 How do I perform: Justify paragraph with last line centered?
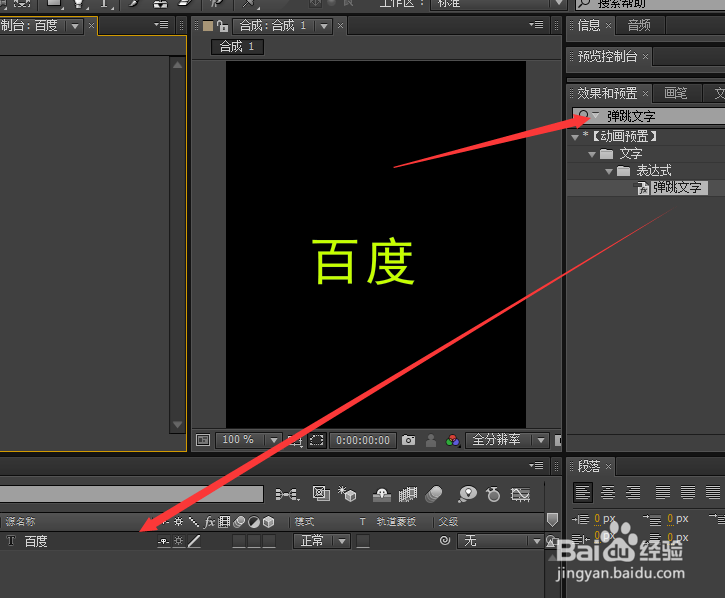688,492
